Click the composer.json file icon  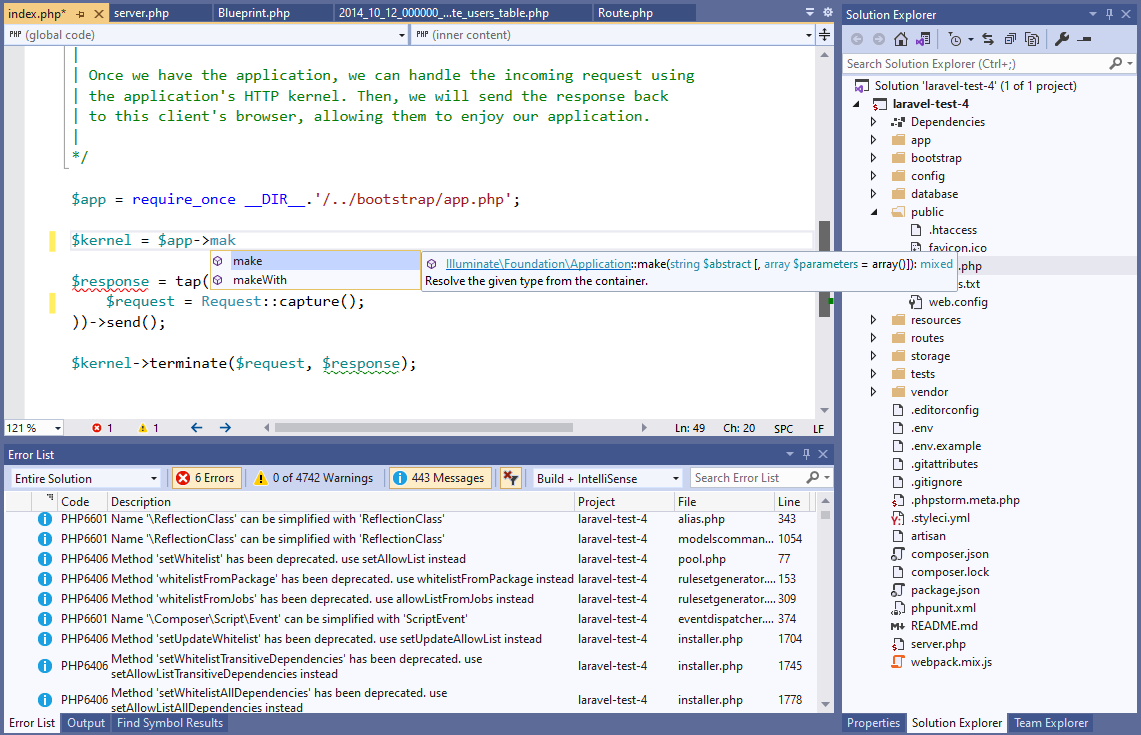point(898,554)
